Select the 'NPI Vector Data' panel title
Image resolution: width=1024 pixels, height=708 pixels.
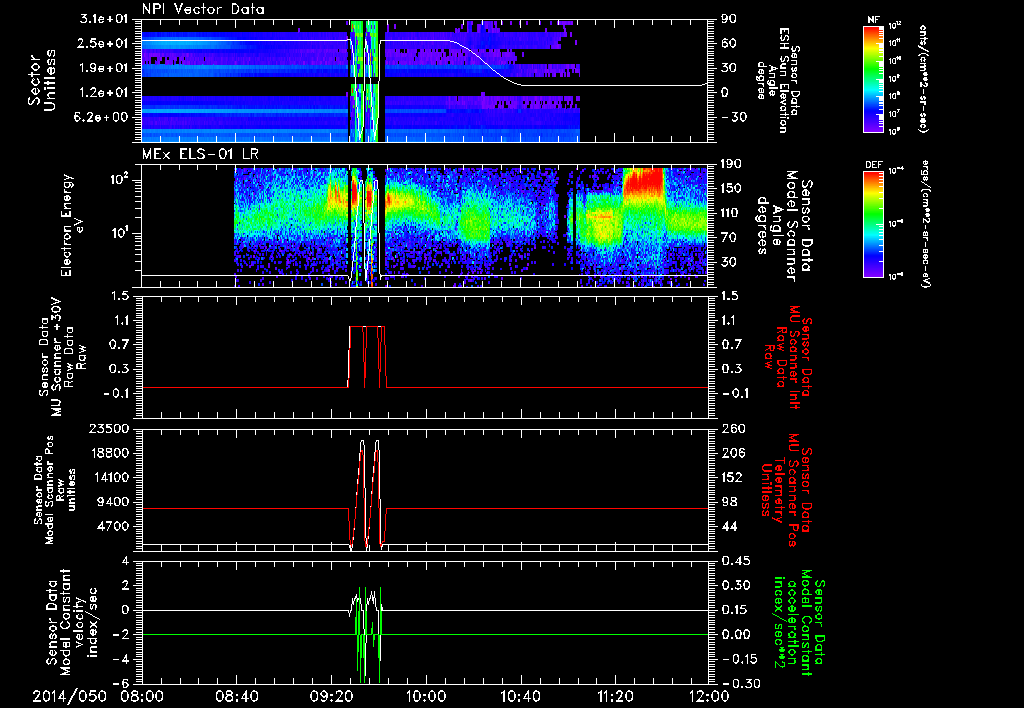click(203, 9)
